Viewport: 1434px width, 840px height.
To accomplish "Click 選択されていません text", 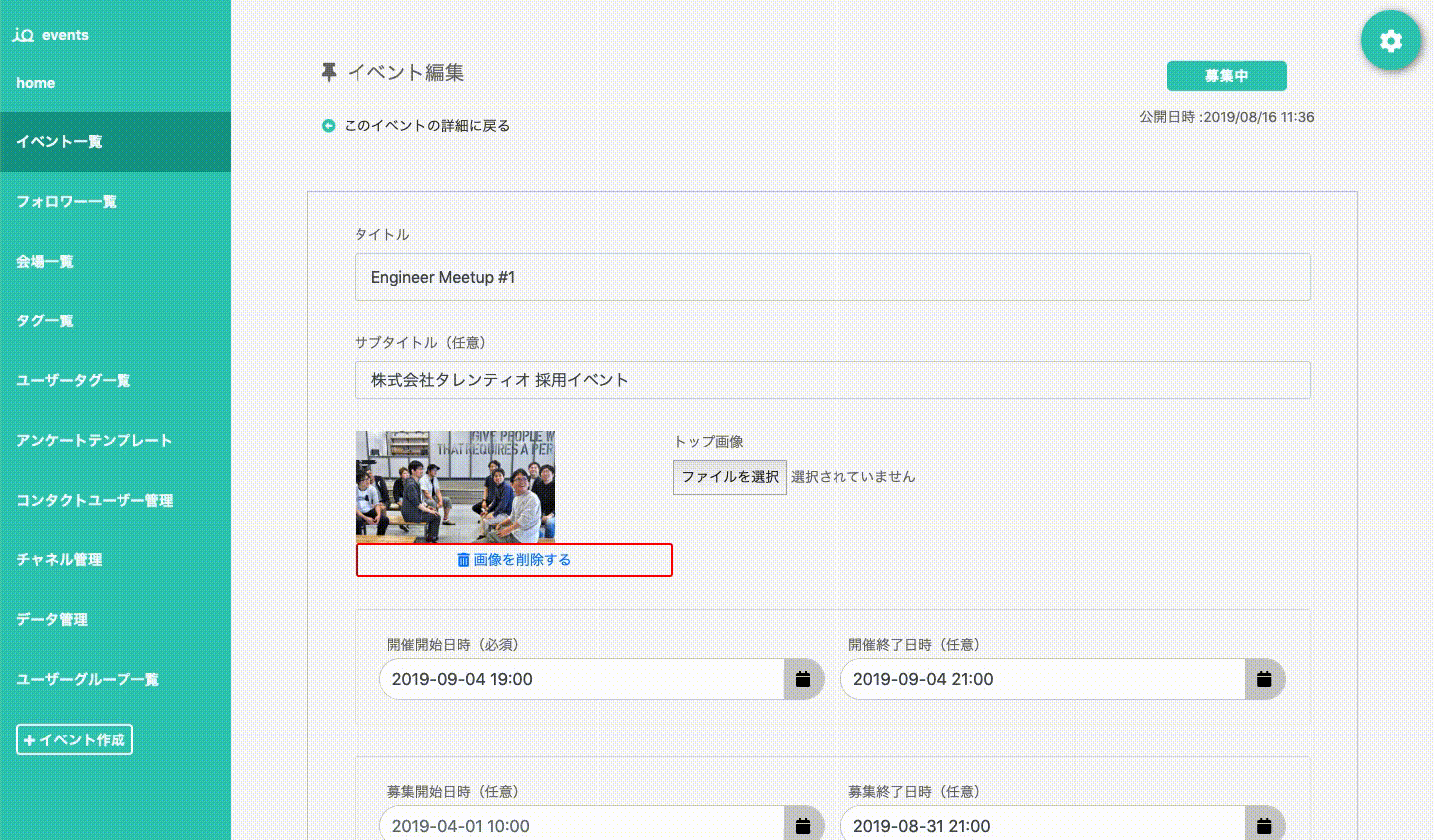I will (852, 477).
